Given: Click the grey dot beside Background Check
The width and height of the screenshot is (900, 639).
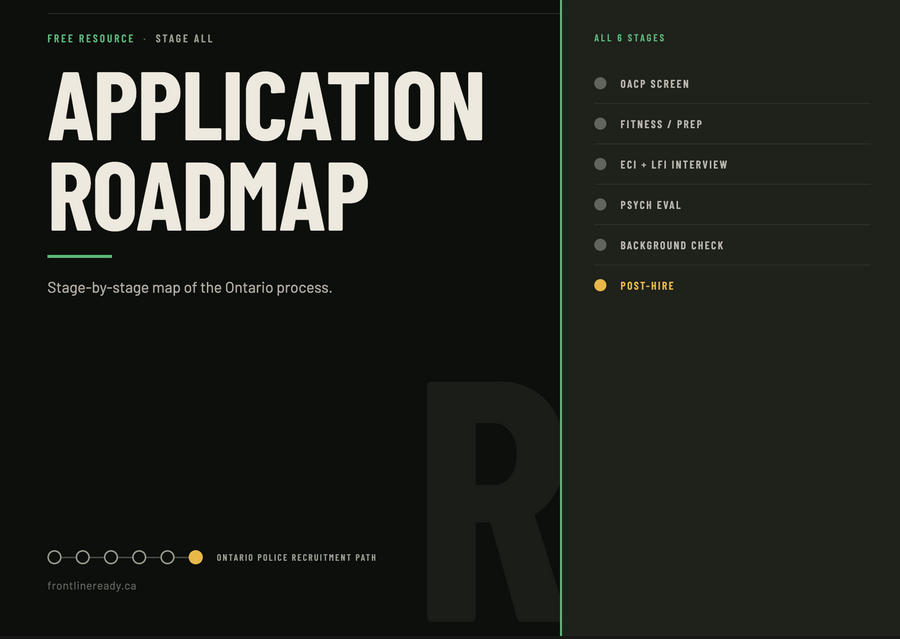Looking at the screenshot, I should point(600,245).
